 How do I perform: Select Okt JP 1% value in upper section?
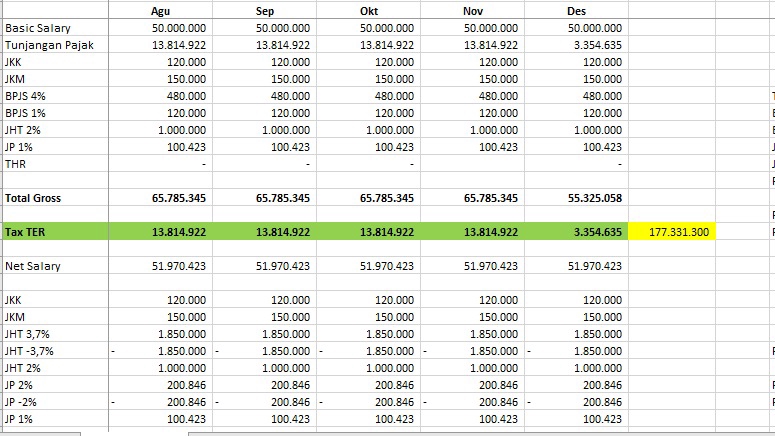369,147
